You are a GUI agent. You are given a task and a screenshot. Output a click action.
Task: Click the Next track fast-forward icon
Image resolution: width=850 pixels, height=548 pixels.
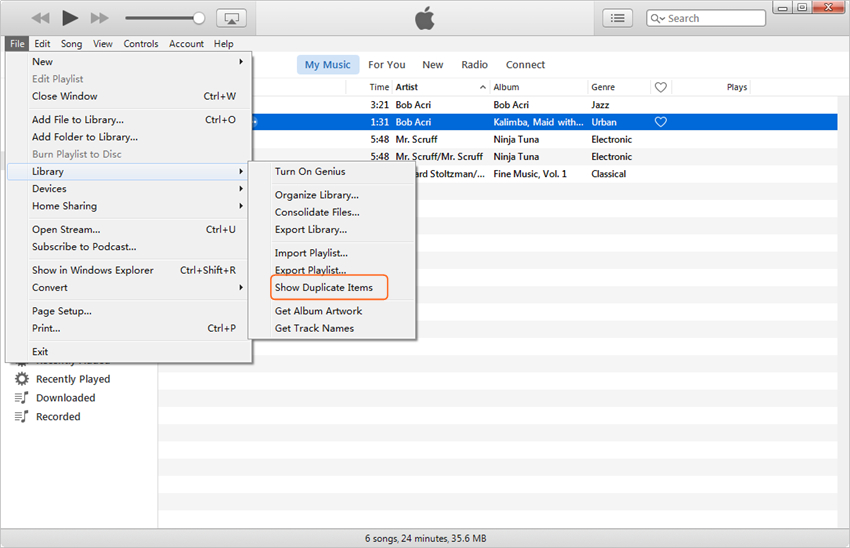99,18
